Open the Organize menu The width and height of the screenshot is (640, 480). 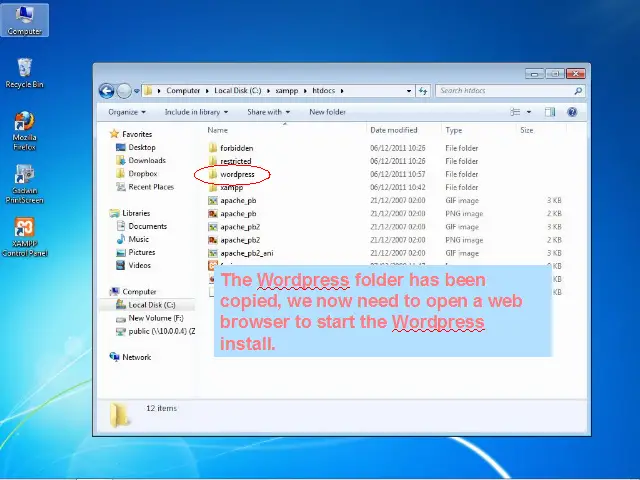127,112
